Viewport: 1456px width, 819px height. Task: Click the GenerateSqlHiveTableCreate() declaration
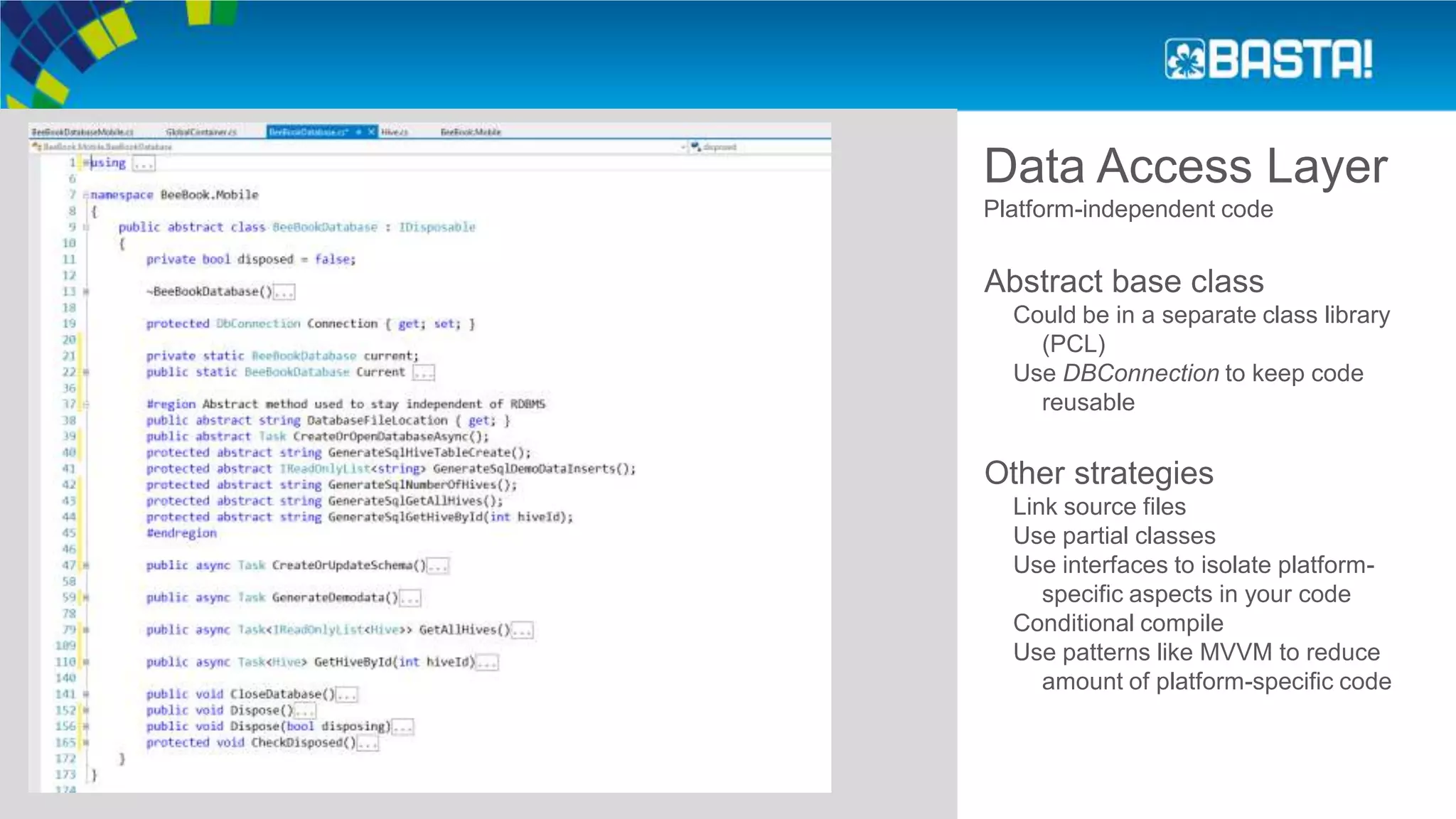click(x=338, y=453)
